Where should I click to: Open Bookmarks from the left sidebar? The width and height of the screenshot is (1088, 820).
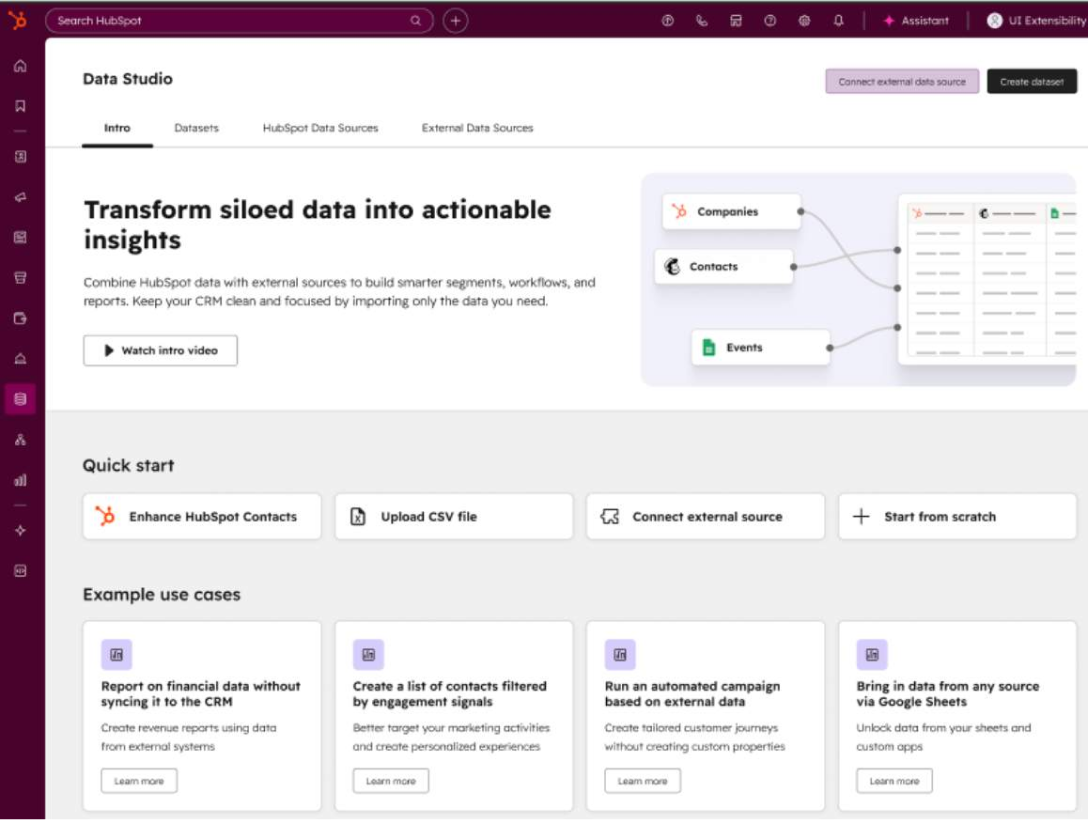click(19, 105)
